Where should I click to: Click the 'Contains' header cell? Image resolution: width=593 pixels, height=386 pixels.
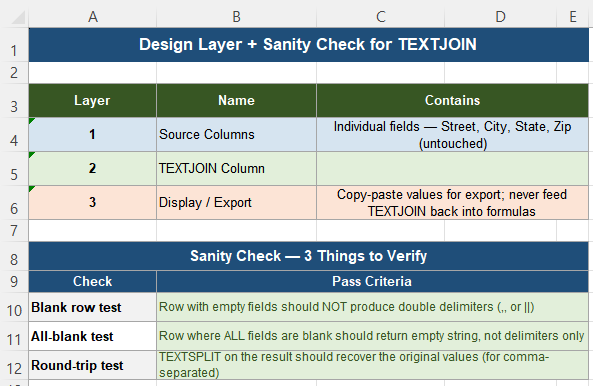[x=453, y=101]
